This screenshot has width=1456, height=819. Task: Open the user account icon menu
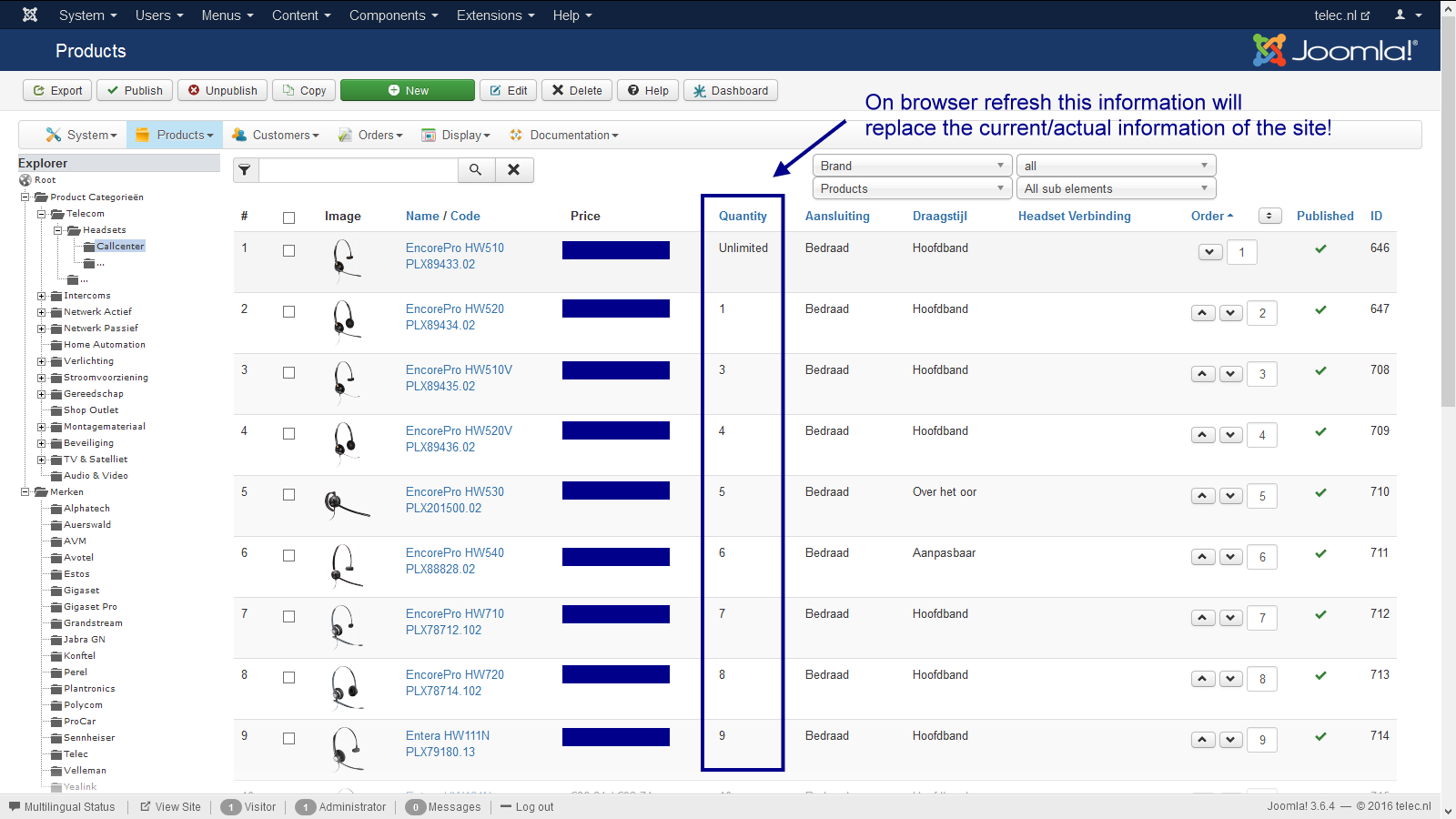pyautogui.click(x=1408, y=15)
